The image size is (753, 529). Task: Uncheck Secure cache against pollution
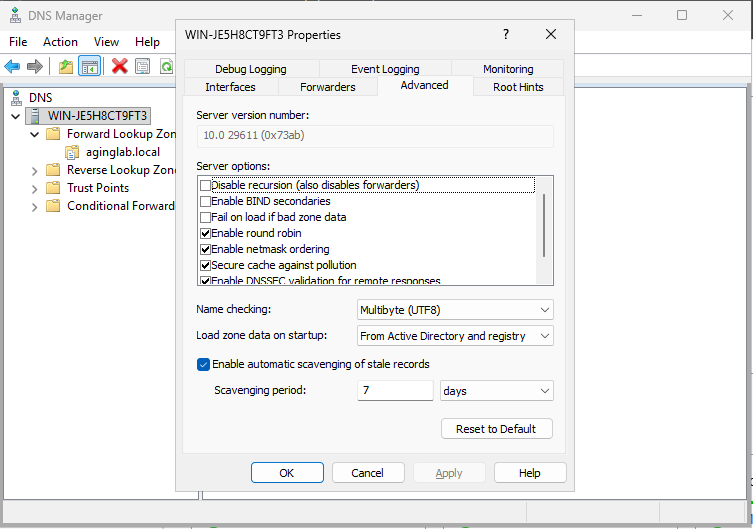(x=206, y=265)
